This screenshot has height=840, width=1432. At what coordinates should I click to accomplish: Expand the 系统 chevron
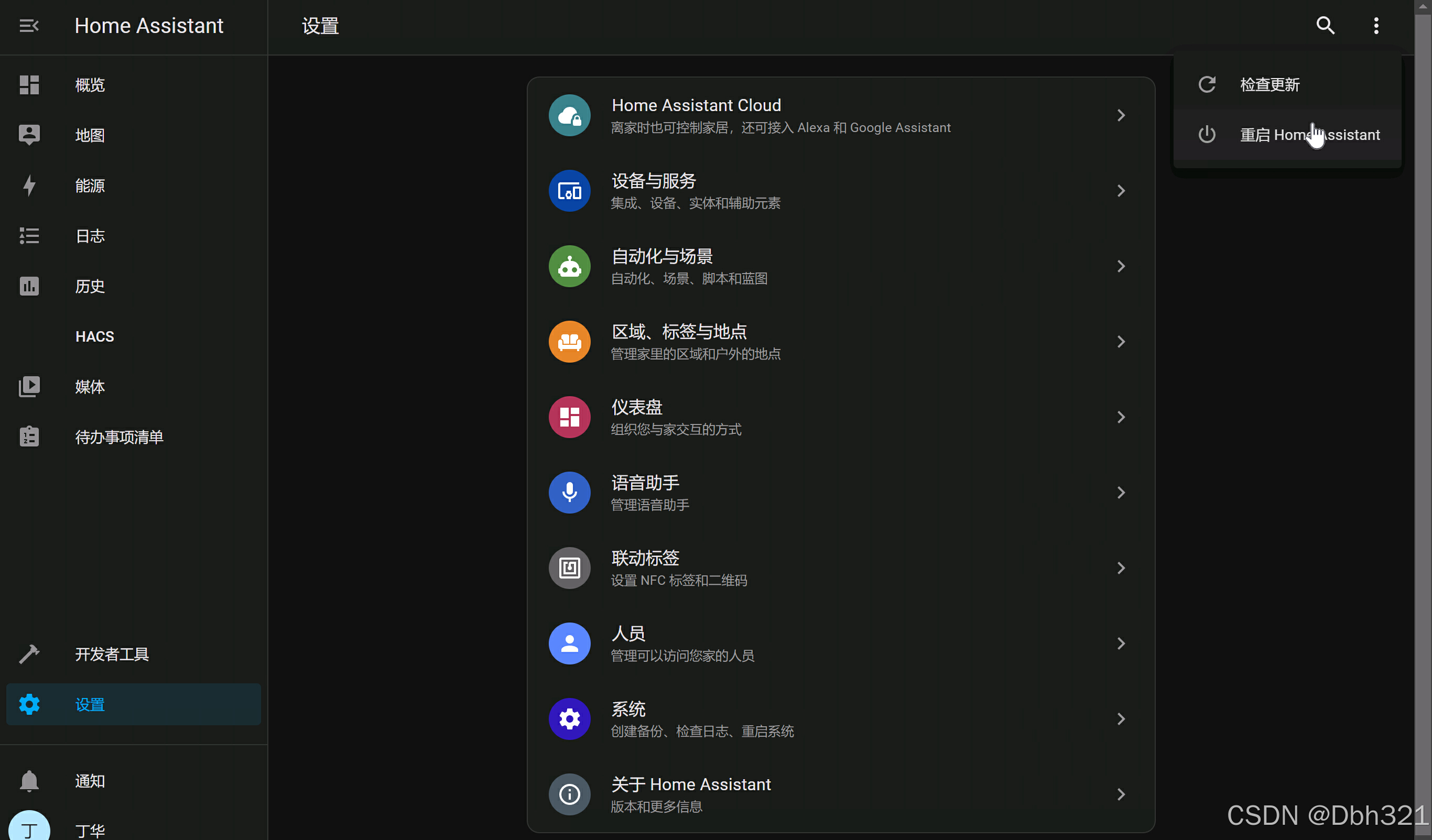[x=1121, y=719]
